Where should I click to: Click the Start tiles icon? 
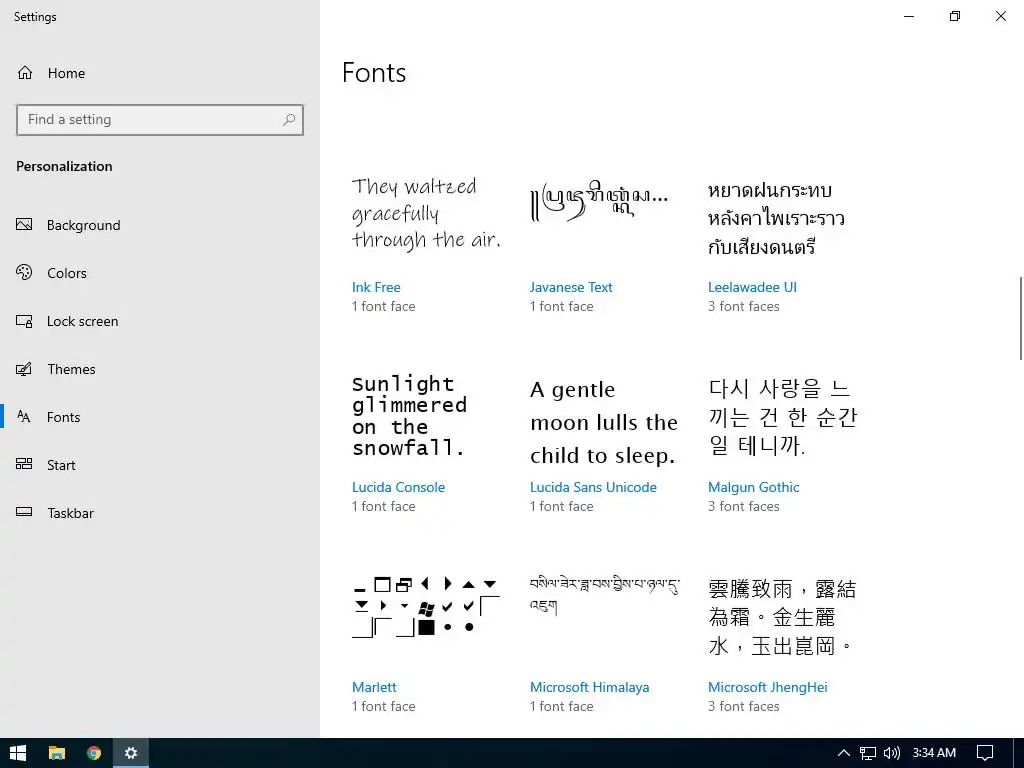[x=24, y=464]
